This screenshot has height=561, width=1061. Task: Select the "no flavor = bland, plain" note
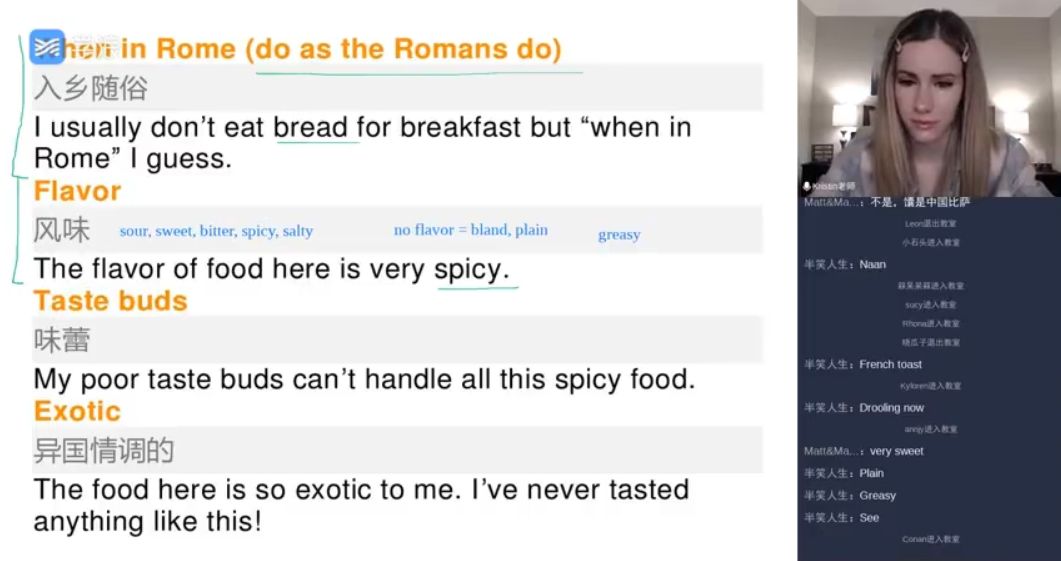coord(470,230)
